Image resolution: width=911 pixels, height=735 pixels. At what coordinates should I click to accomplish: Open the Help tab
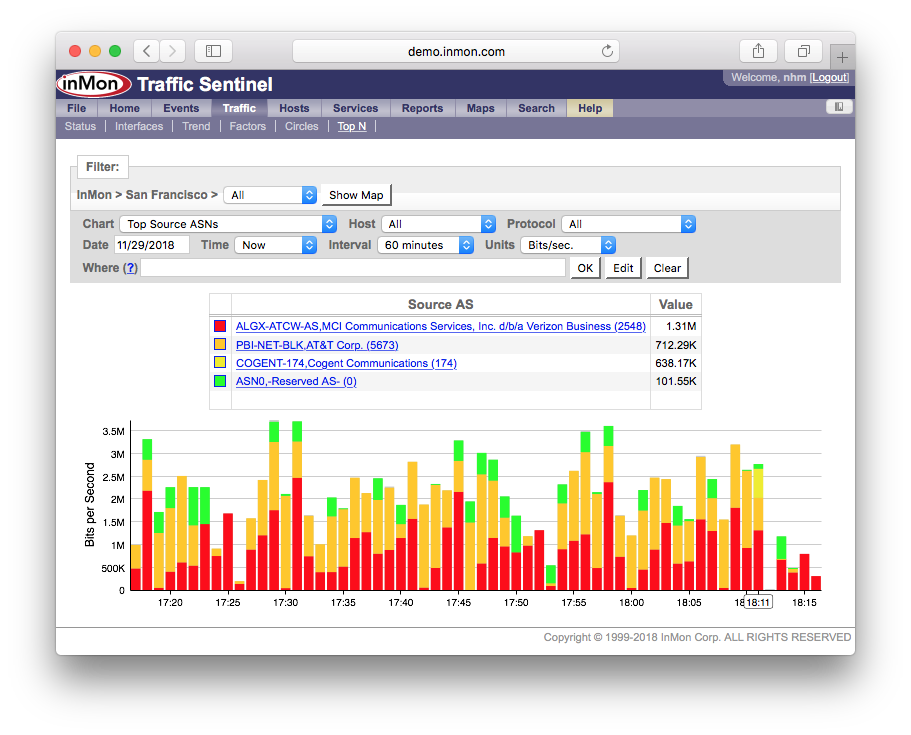click(590, 108)
